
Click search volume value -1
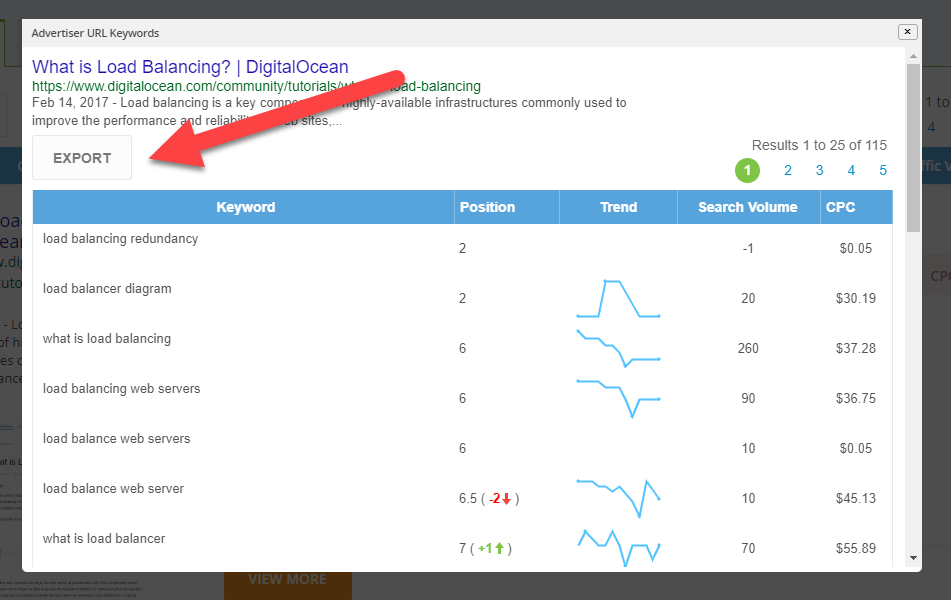[x=748, y=248]
